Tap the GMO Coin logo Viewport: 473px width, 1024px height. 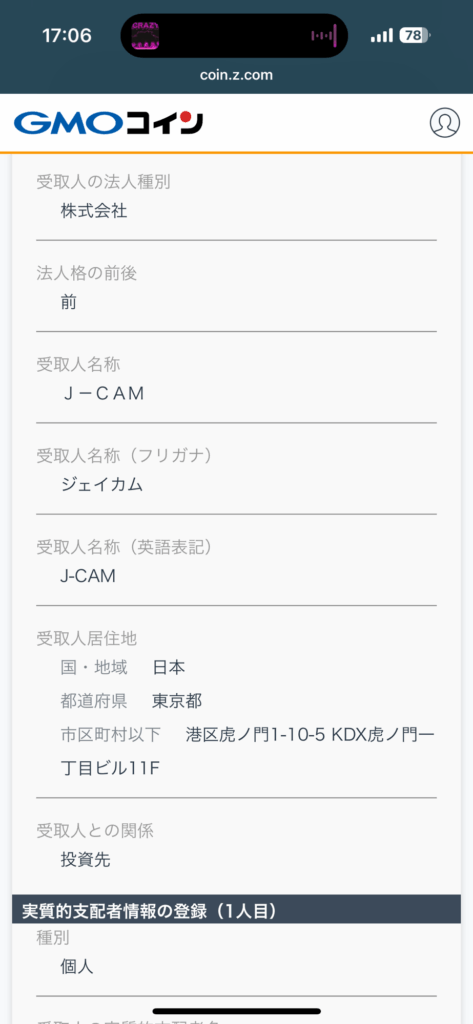click(108, 123)
